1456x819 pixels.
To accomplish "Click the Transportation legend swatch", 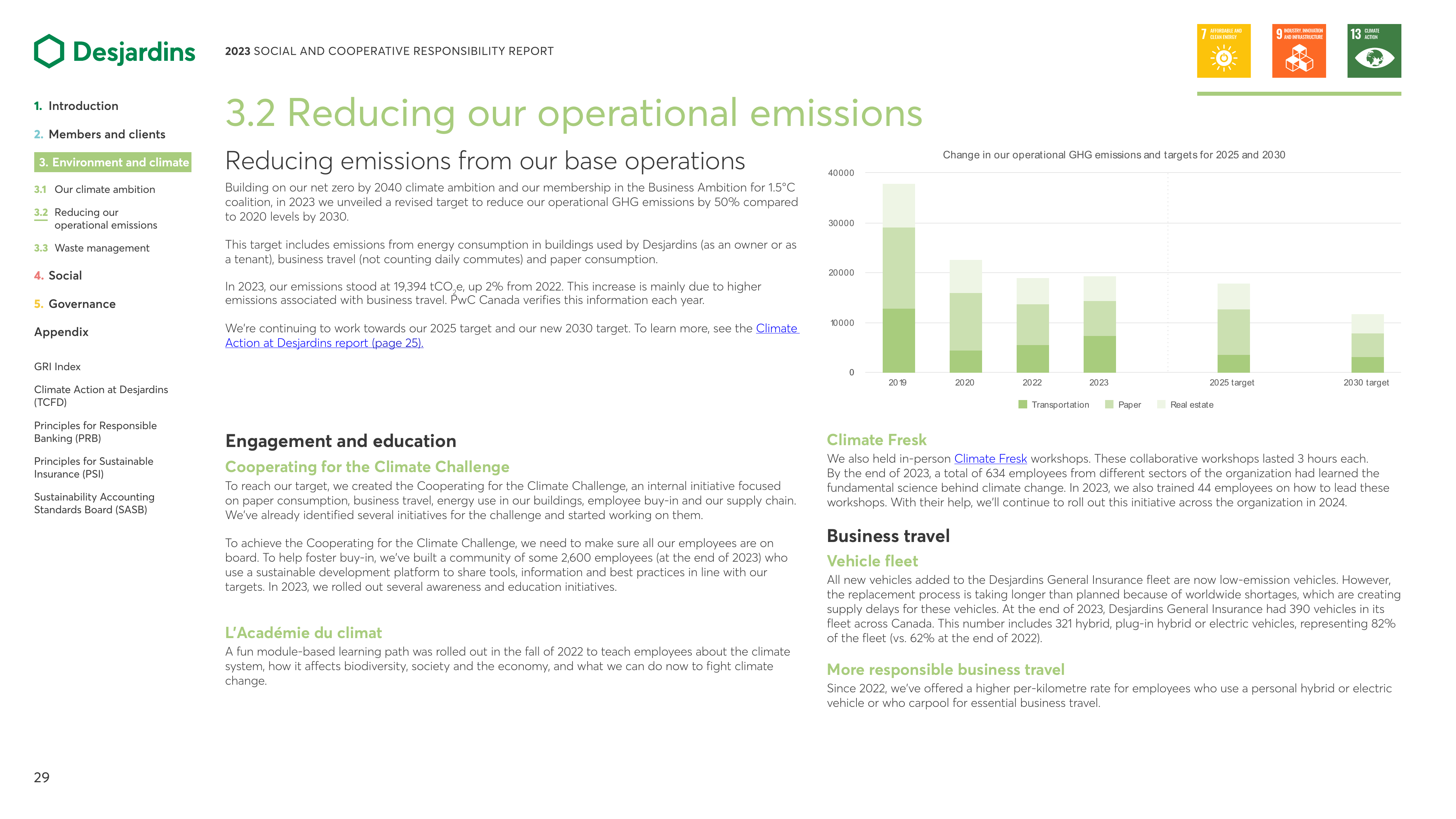I will click(1022, 405).
